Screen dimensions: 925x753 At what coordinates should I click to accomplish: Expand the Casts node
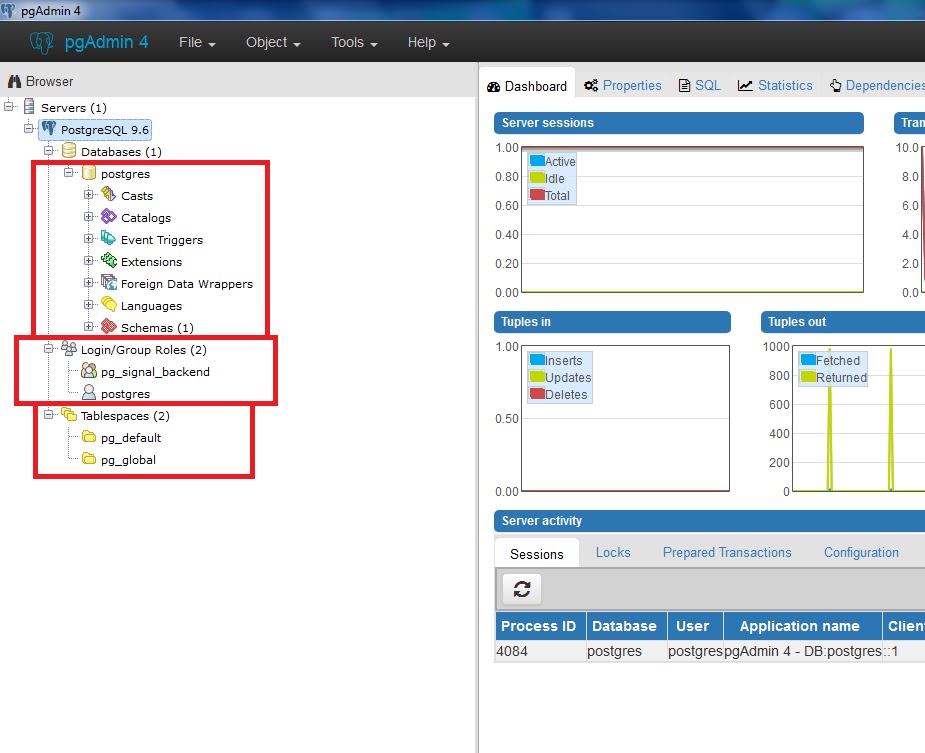[88, 194]
